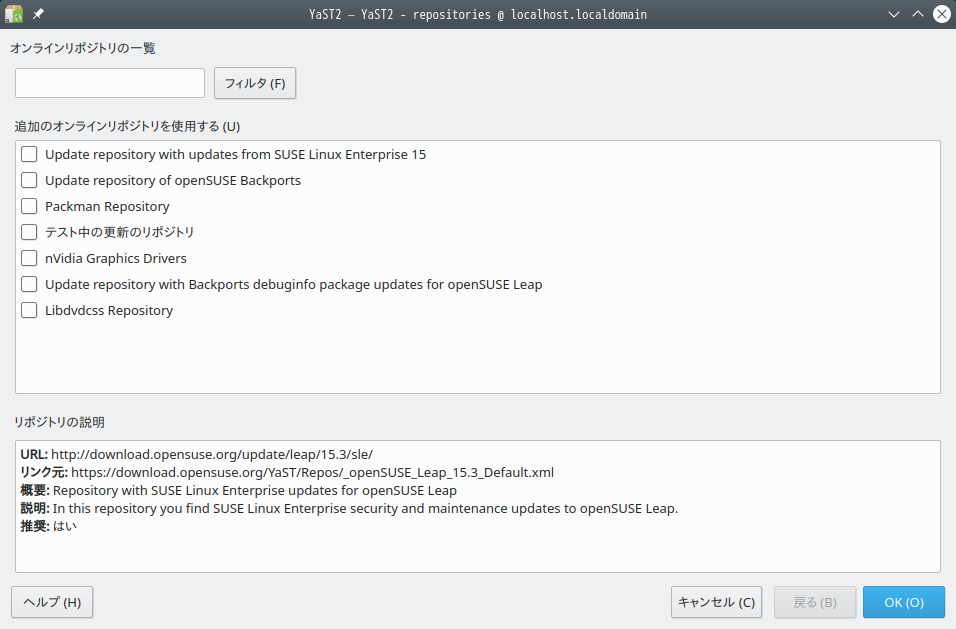This screenshot has width=956, height=629.
Task: Close the YaST2 repositories window
Action: pos(942,14)
